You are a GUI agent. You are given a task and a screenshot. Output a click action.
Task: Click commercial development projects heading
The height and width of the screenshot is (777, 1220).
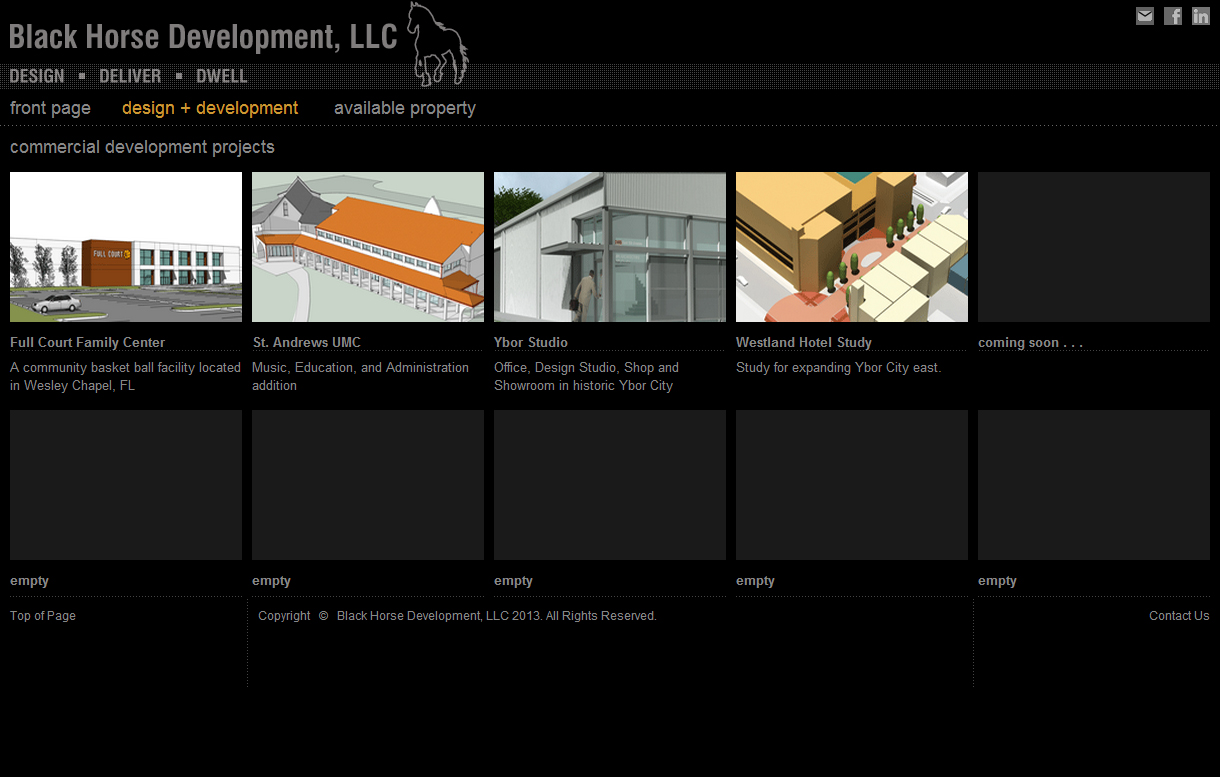click(x=142, y=147)
